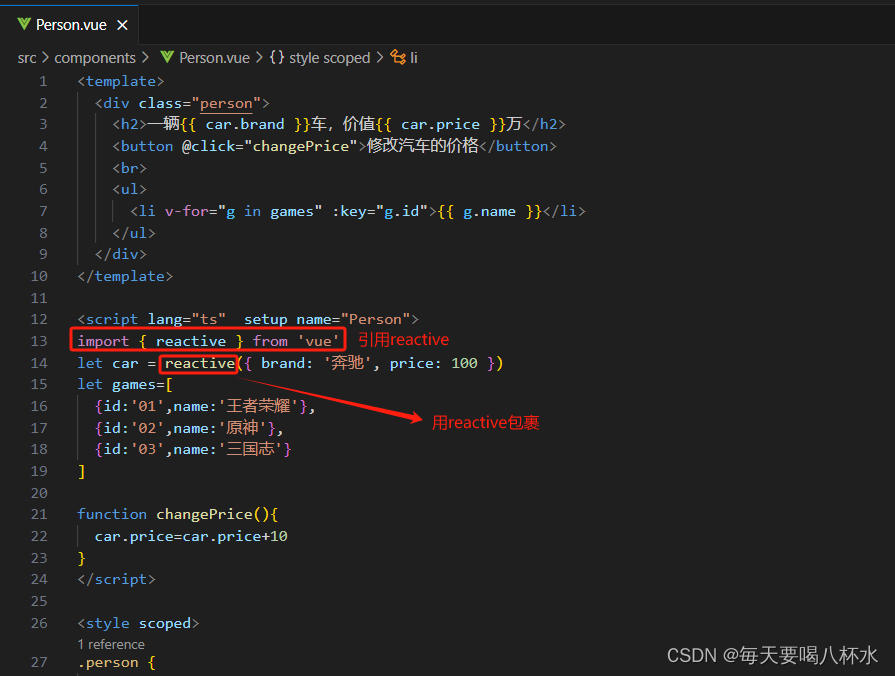895x676 pixels.
Task: Click the reactive call on line 14
Action: pos(200,364)
